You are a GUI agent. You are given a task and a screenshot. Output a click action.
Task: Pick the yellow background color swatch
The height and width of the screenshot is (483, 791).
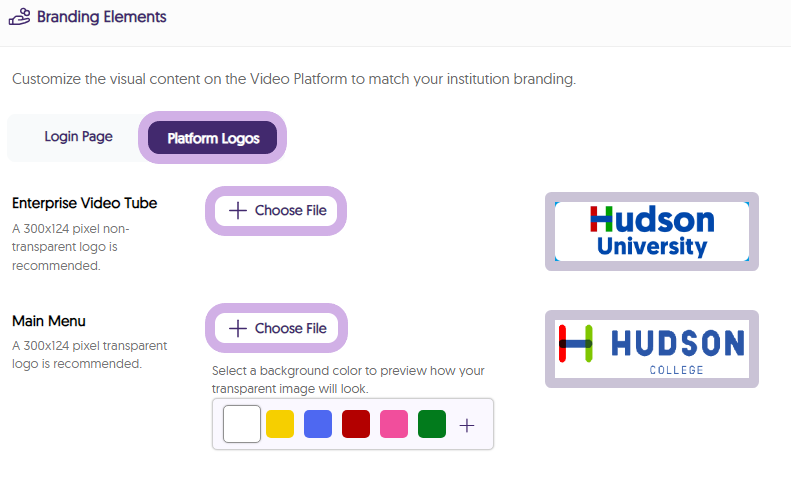pos(280,424)
